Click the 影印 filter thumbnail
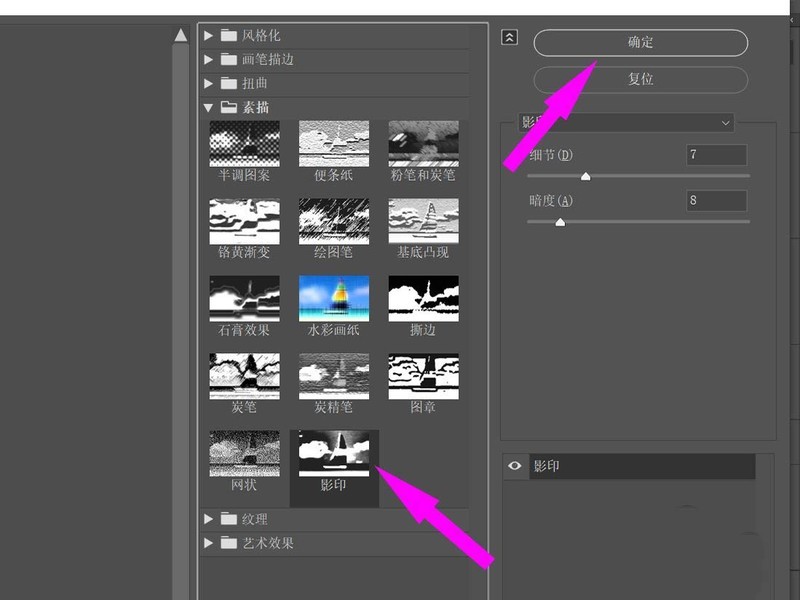 click(334, 452)
